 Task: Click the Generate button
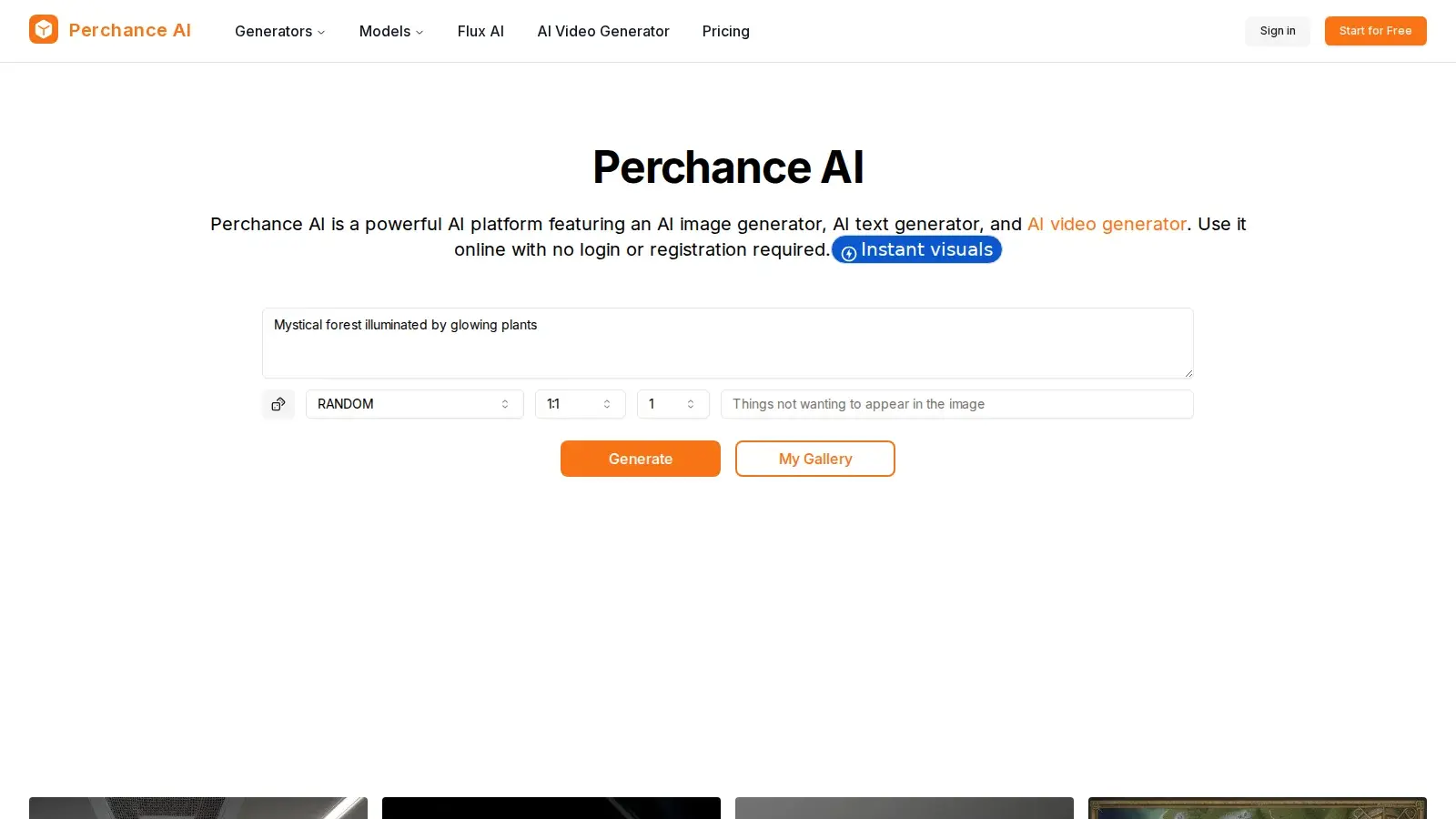click(x=640, y=459)
